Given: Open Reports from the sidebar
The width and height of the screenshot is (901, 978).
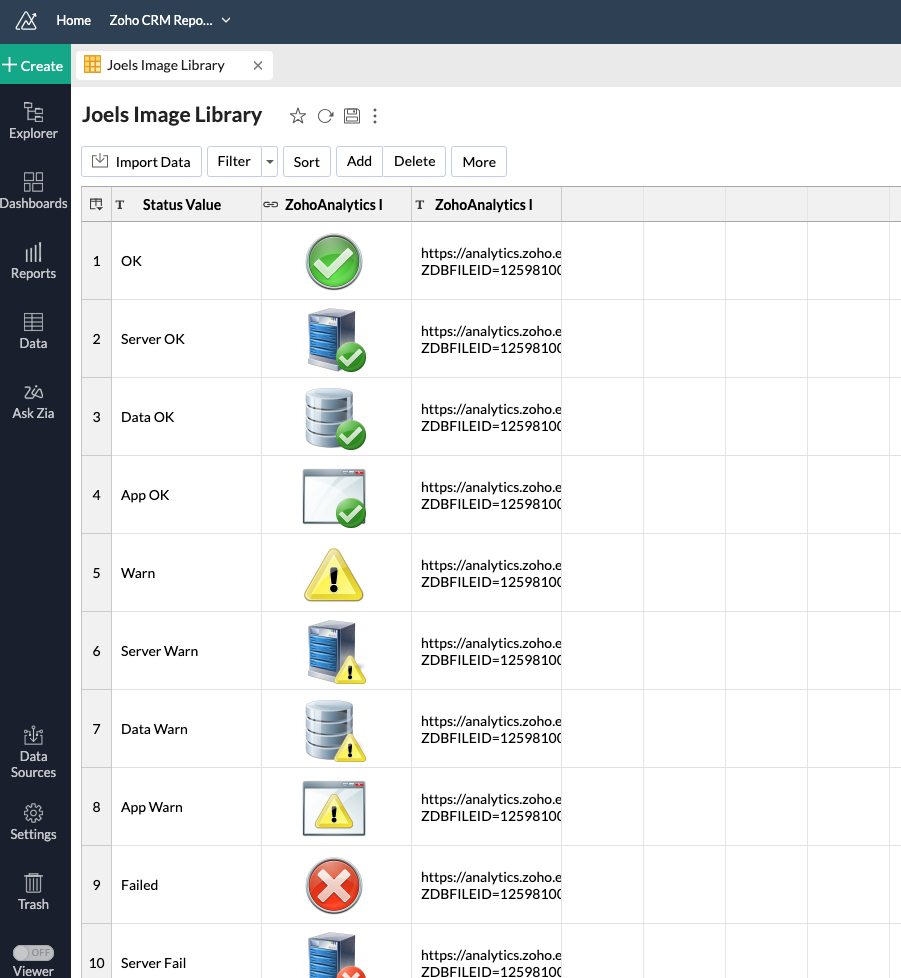Looking at the screenshot, I should [33, 260].
